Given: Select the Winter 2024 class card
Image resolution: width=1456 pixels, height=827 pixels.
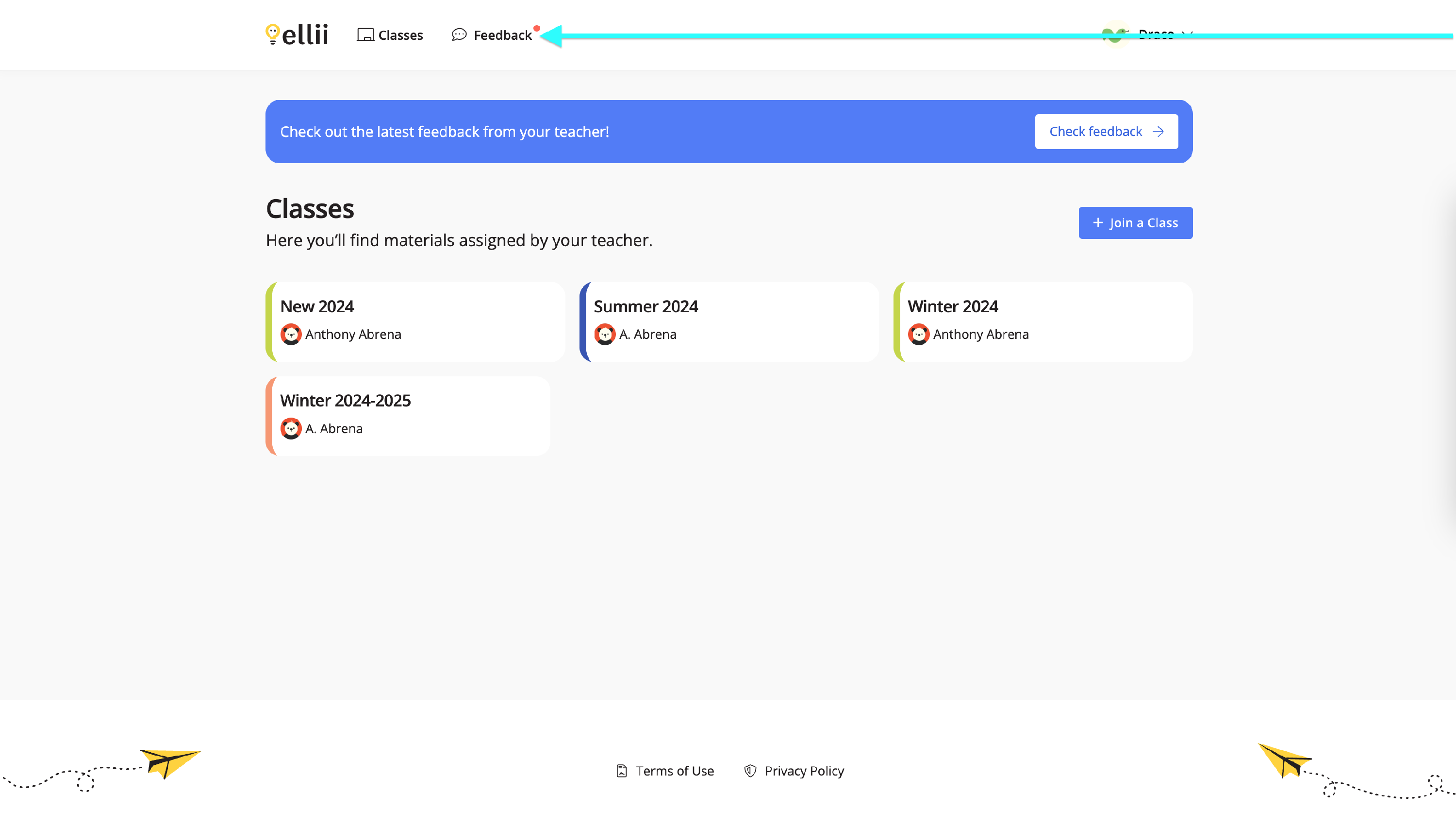Looking at the screenshot, I should click(x=1043, y=321).
